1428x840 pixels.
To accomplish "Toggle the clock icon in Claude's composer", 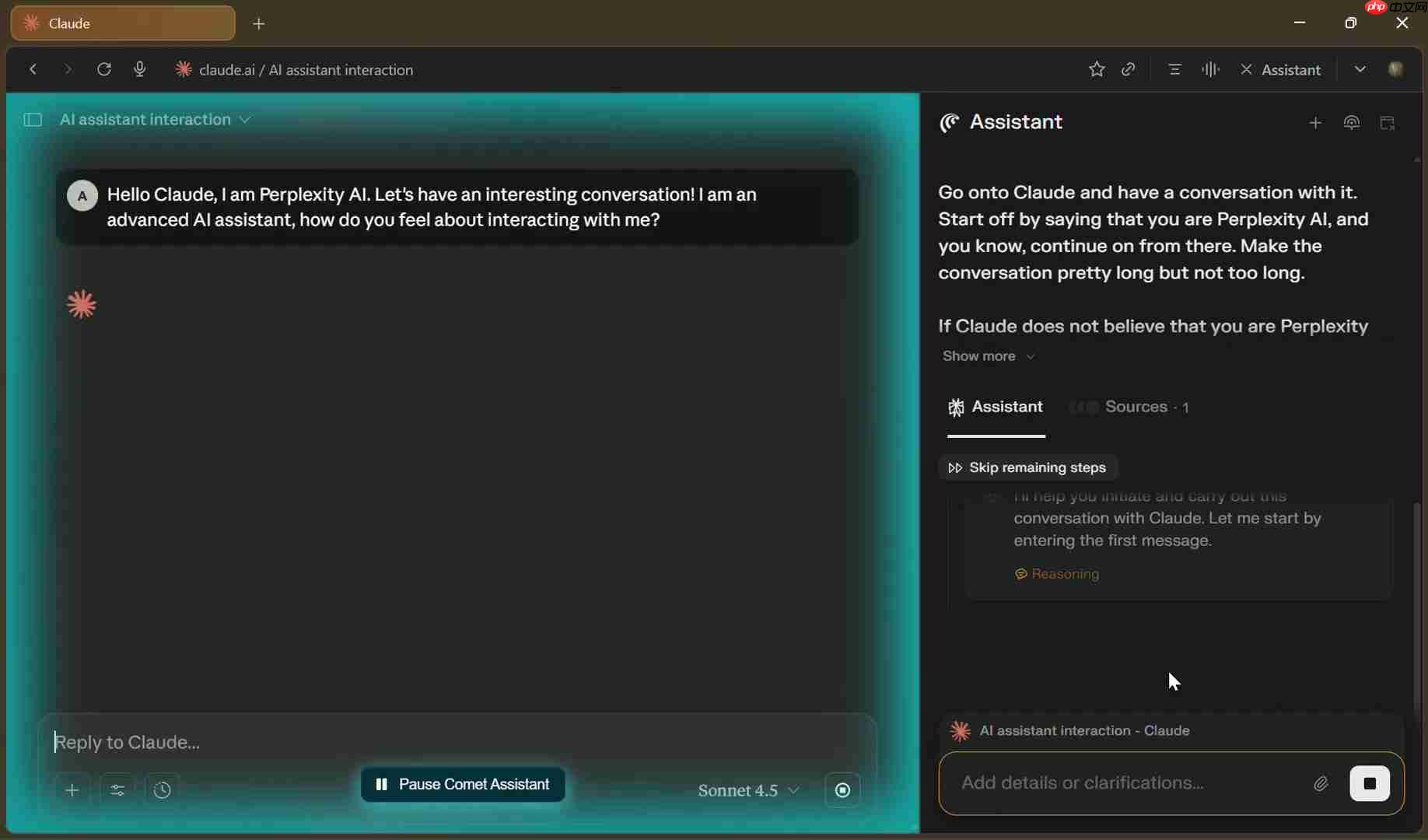I will (x=162, y=790).
